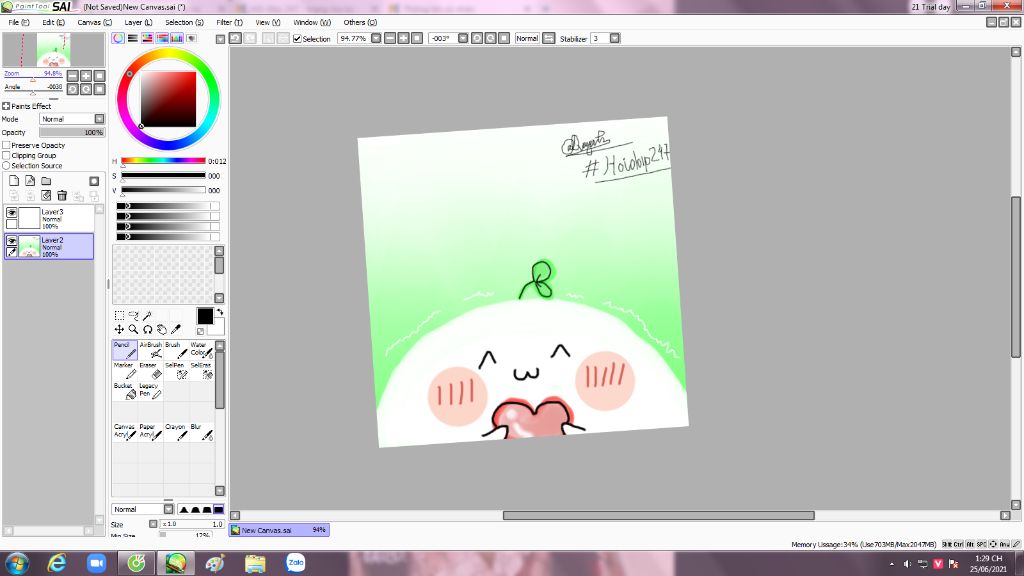
Task: Enable Clipping Group checkbox
Action: 7,155
